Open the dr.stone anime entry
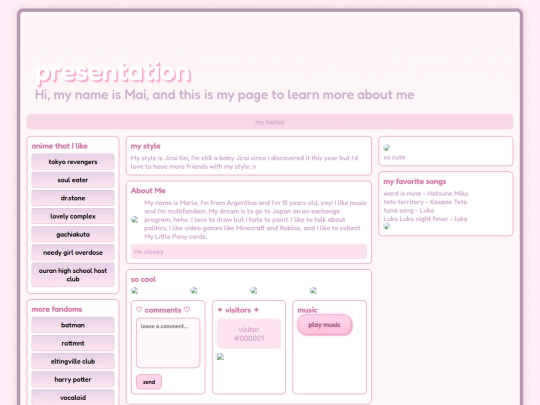This screenshot has height=405, width=540. pyautogui.click(x=73, y=198)
